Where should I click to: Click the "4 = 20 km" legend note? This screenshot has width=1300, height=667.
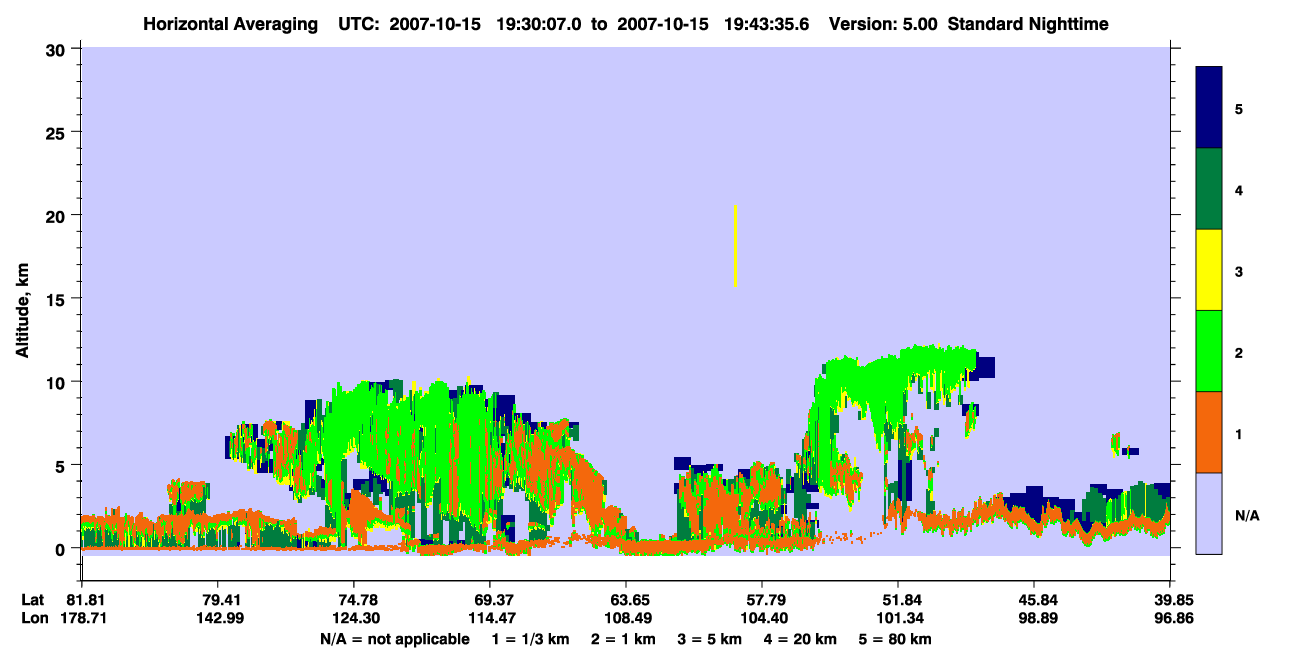(x=800, y=639)
